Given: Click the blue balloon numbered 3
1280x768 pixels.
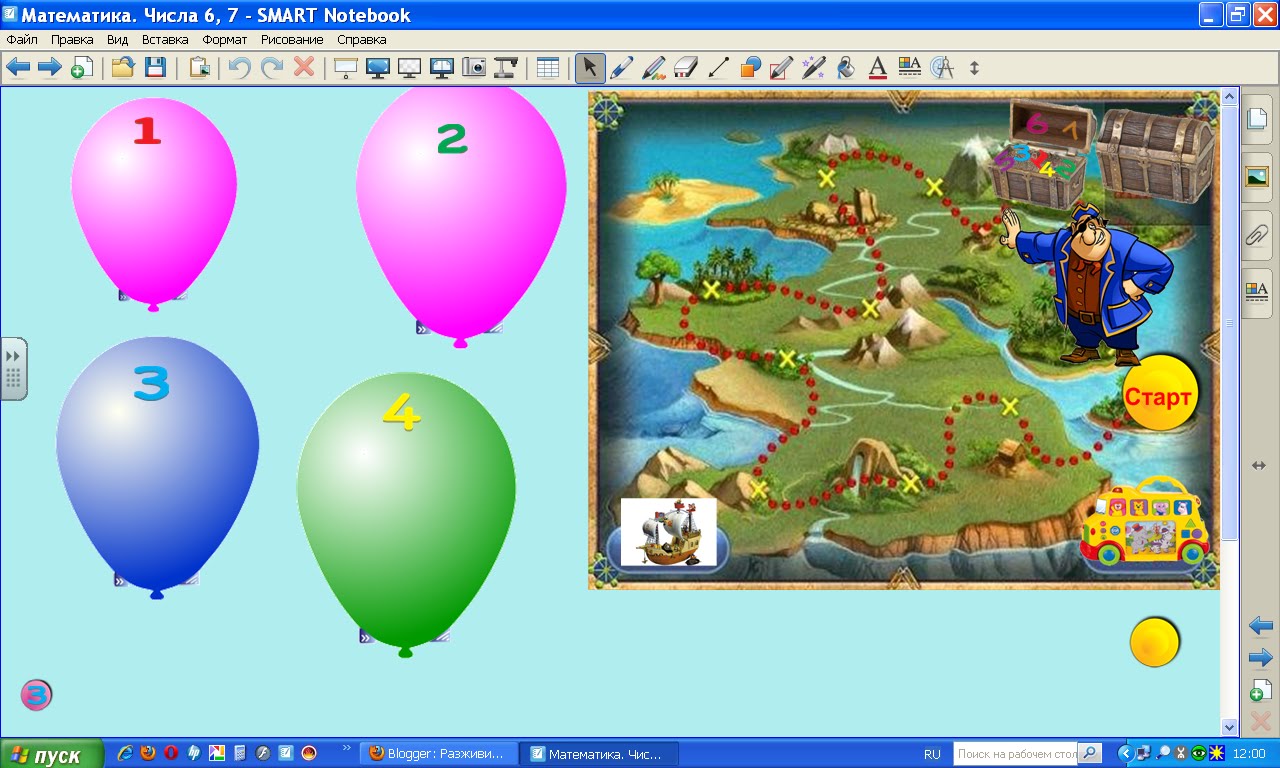Looking at the screenshot, I should coord(157,466).
